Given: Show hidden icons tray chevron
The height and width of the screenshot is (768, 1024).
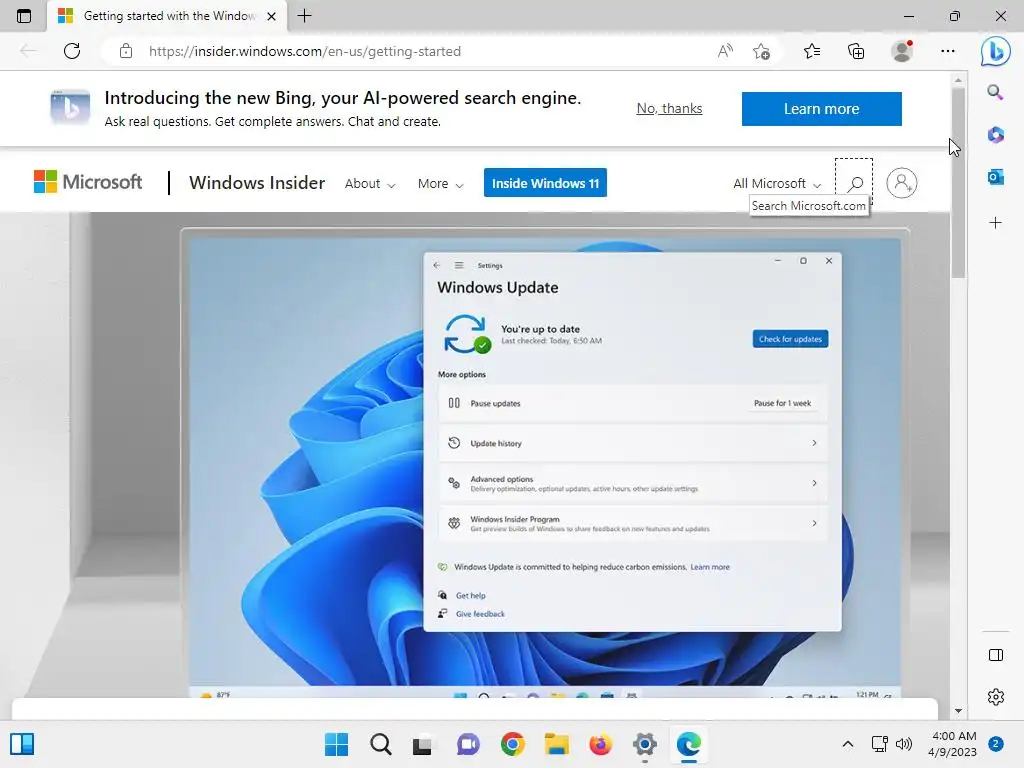Looking at the screenshot, I should pos(848,744).
